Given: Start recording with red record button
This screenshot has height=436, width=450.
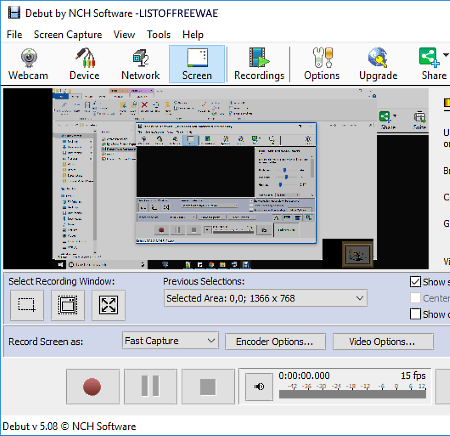Looking at the screenshot, I should pyautogui.click(x=92, y=387).
